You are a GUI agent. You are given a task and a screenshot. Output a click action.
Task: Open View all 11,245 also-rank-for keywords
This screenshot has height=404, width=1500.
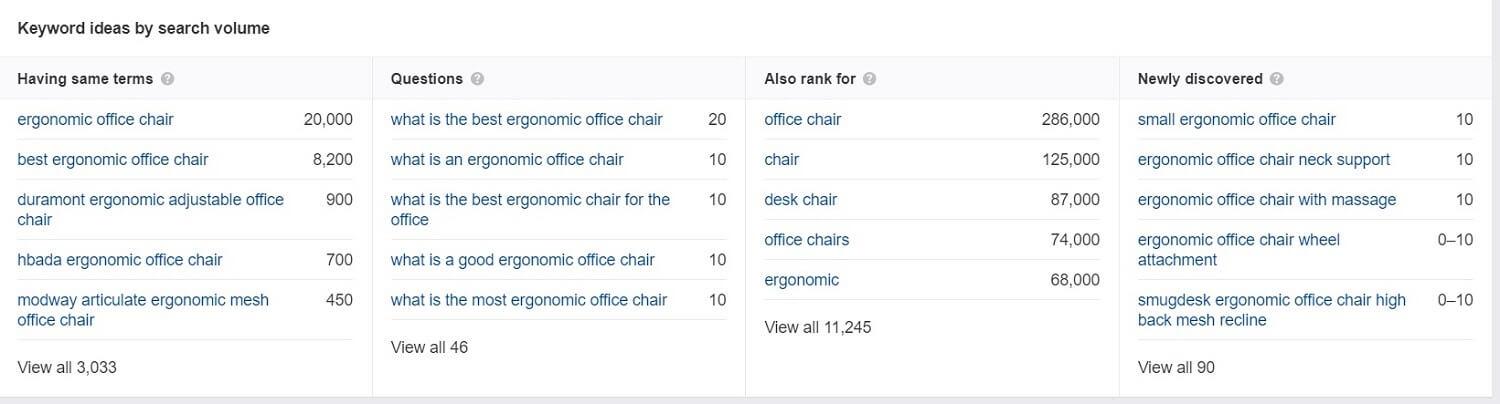817,327
